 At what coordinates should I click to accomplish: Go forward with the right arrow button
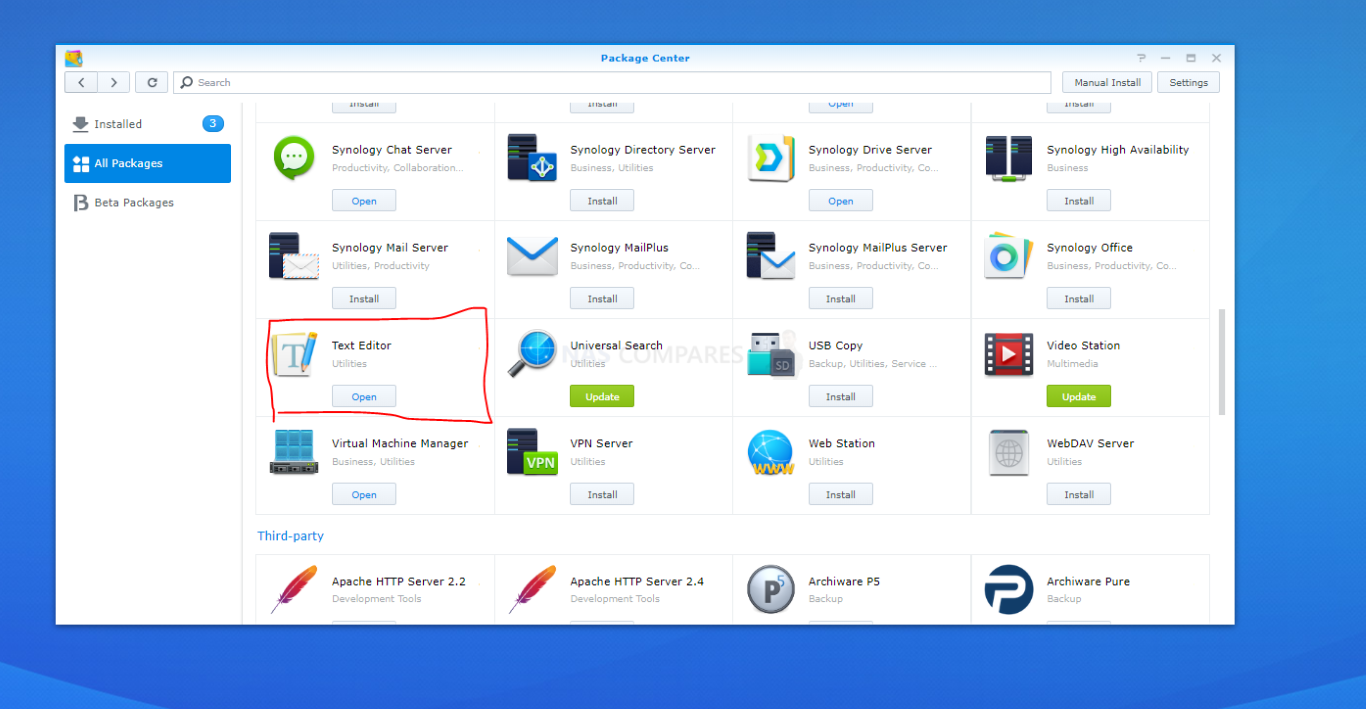coord(114,83)
